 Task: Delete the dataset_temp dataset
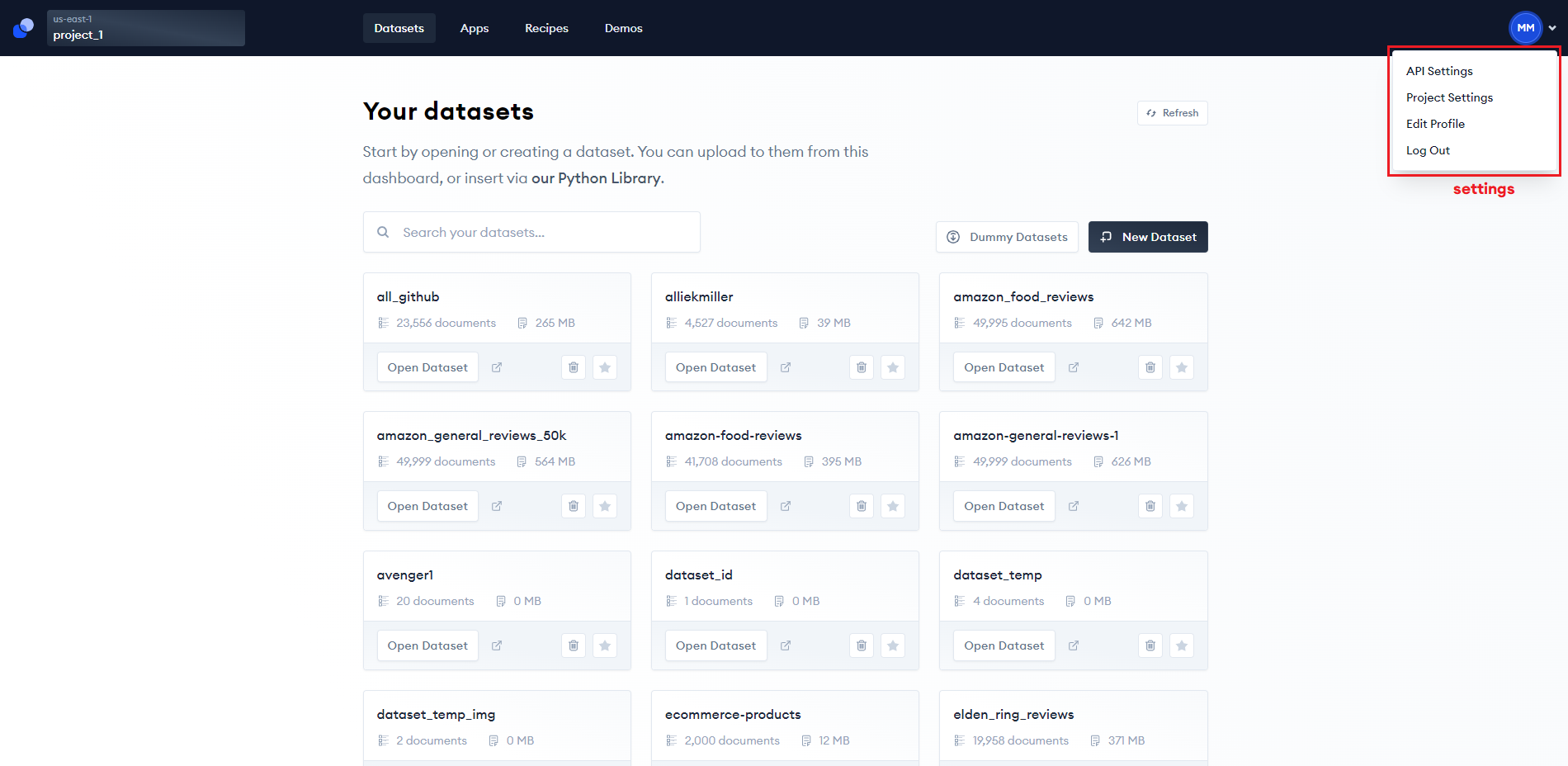pos(1150,645)
